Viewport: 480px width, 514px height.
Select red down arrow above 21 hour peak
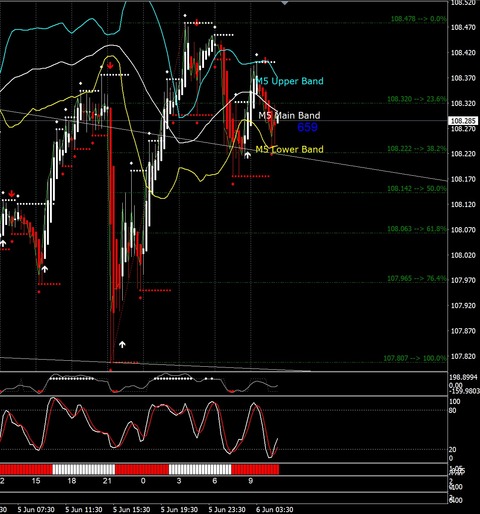pos(110,65)
